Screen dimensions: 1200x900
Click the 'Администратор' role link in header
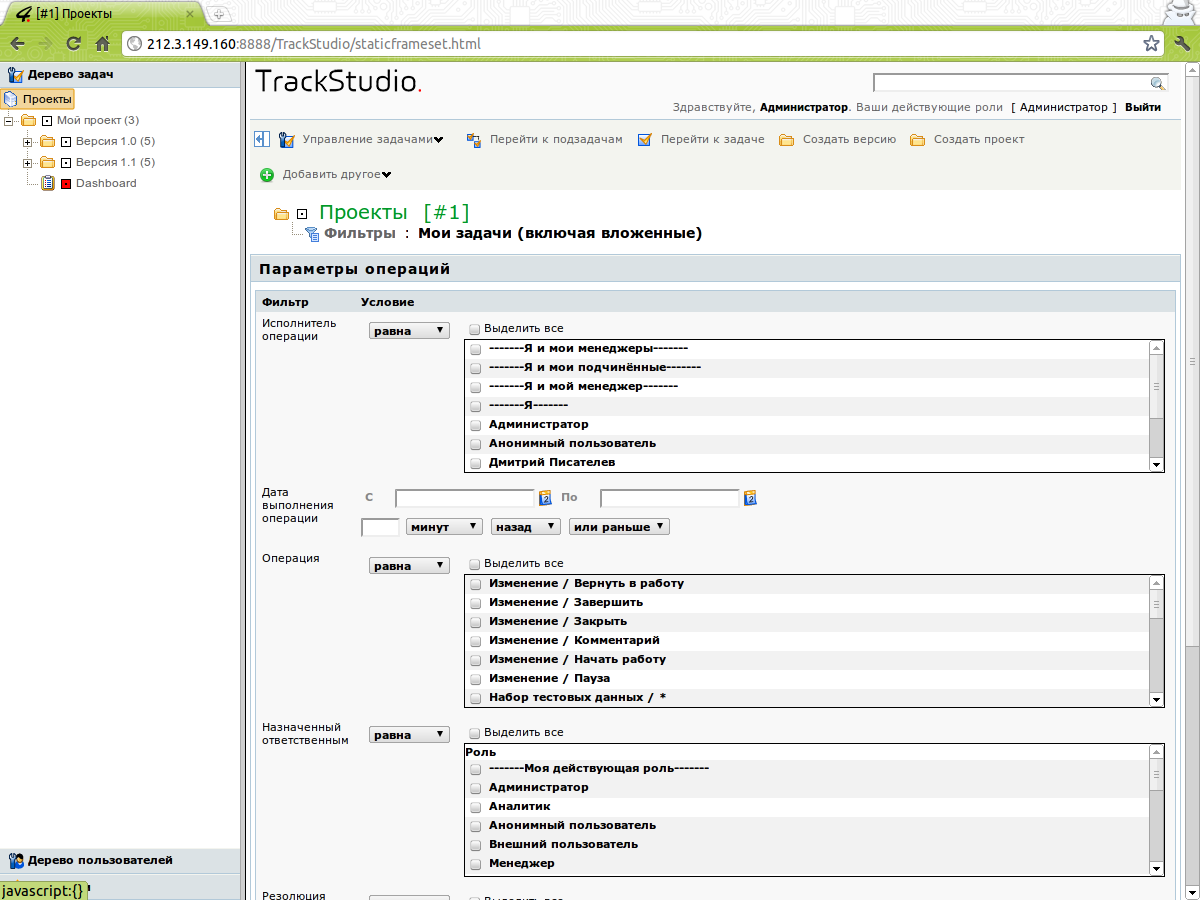(1064, 107)
